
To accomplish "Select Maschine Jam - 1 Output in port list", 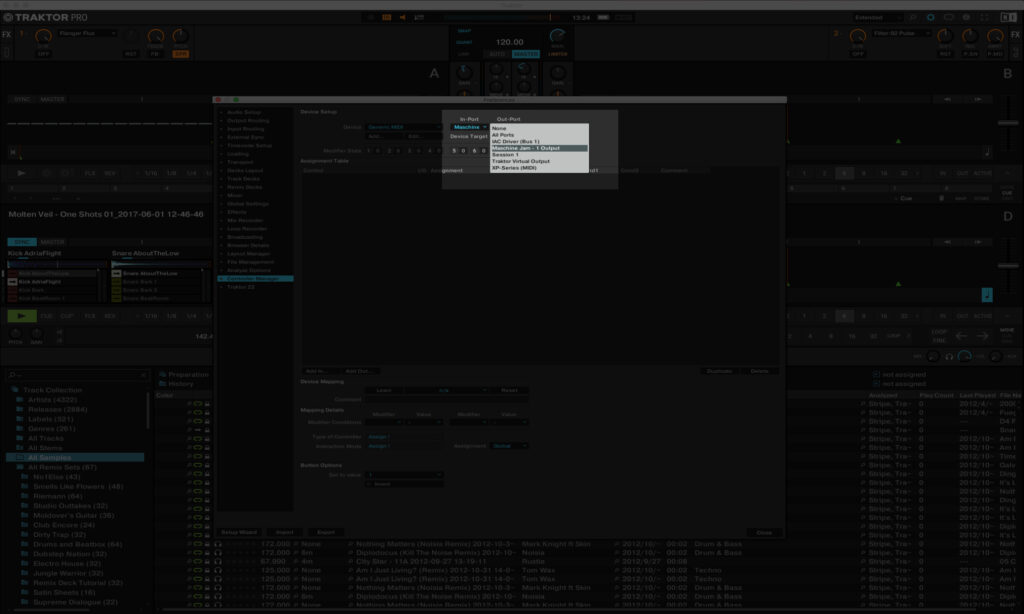I will coord(539,148).
